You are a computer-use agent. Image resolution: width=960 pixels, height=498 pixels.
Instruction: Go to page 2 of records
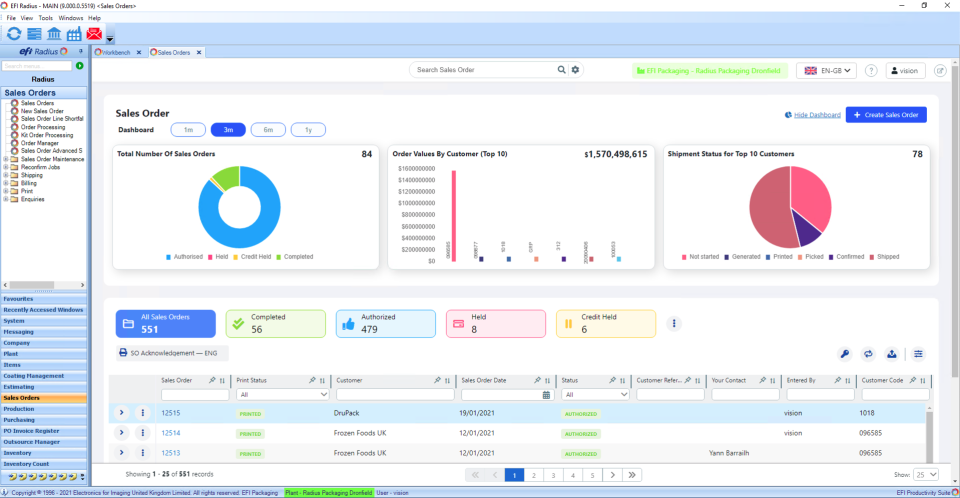point(534,475)
